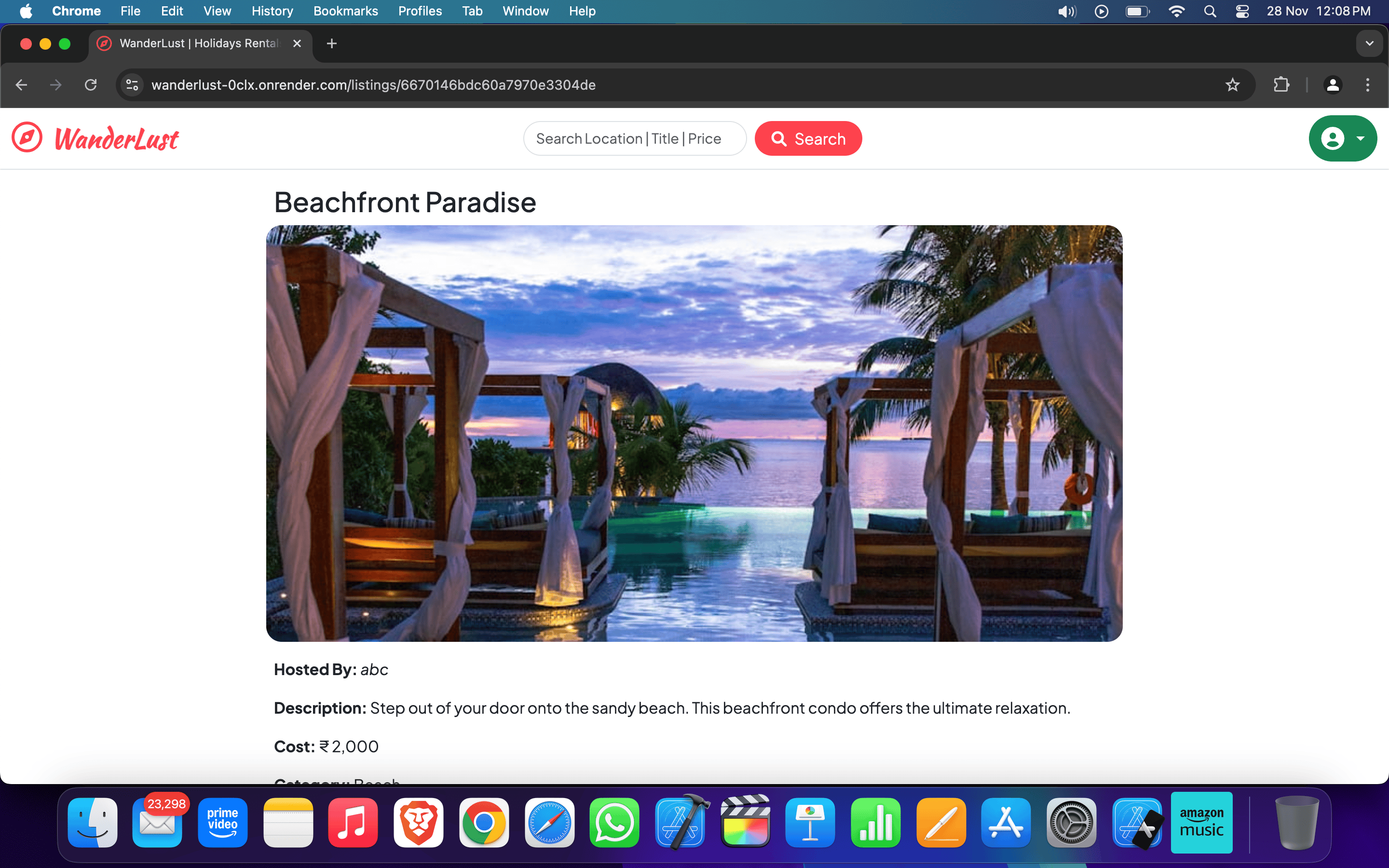Bookmark this page with star icon

(1232, 85)
